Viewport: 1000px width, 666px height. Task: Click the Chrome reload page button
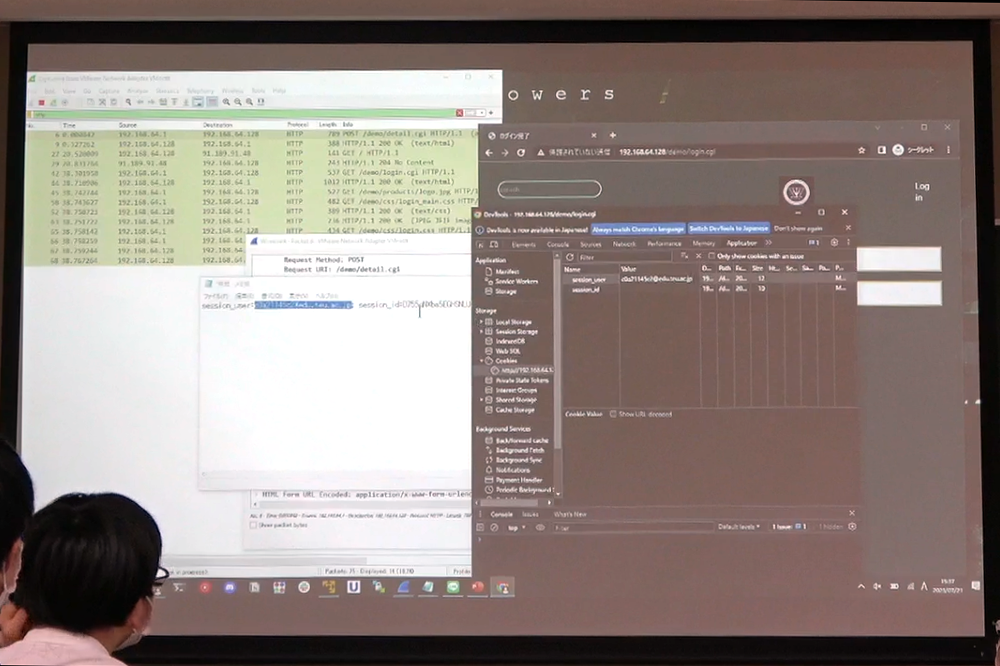click(x=521, y=152)
